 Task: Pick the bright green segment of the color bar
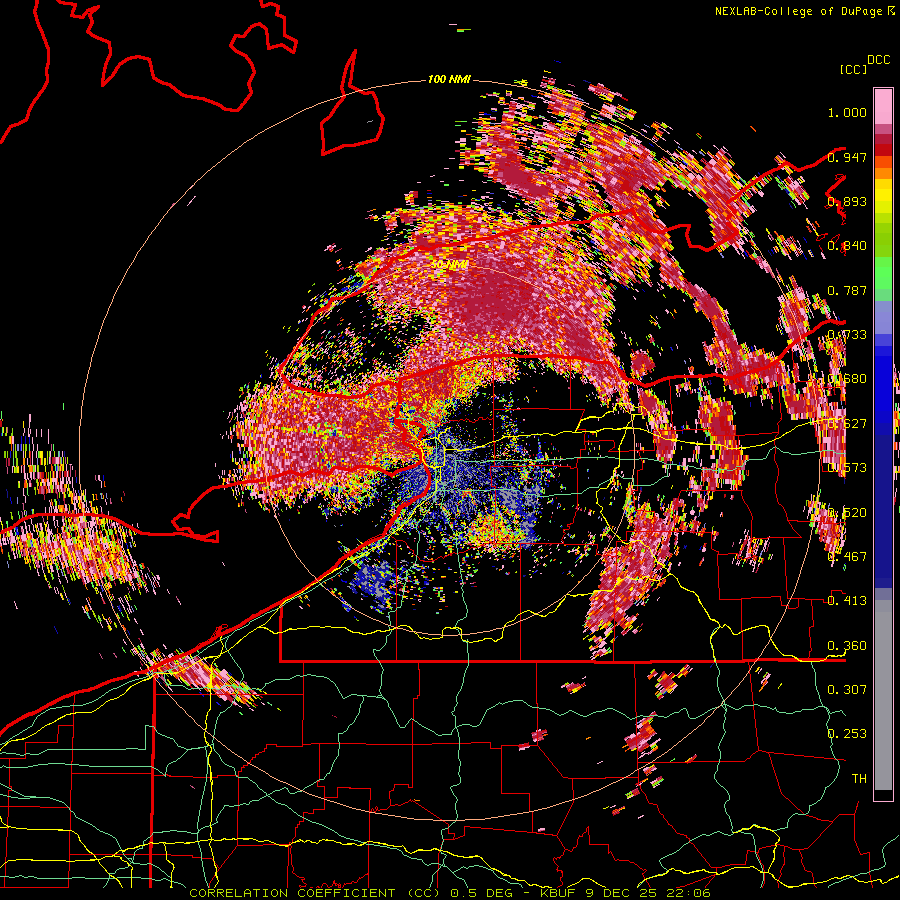tap(883, 273)
